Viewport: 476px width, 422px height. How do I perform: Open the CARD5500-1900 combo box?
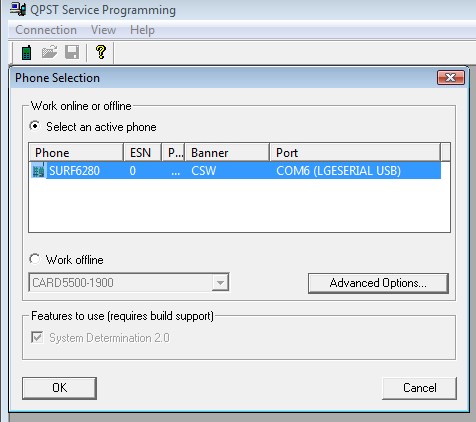(x=129, y=283)
